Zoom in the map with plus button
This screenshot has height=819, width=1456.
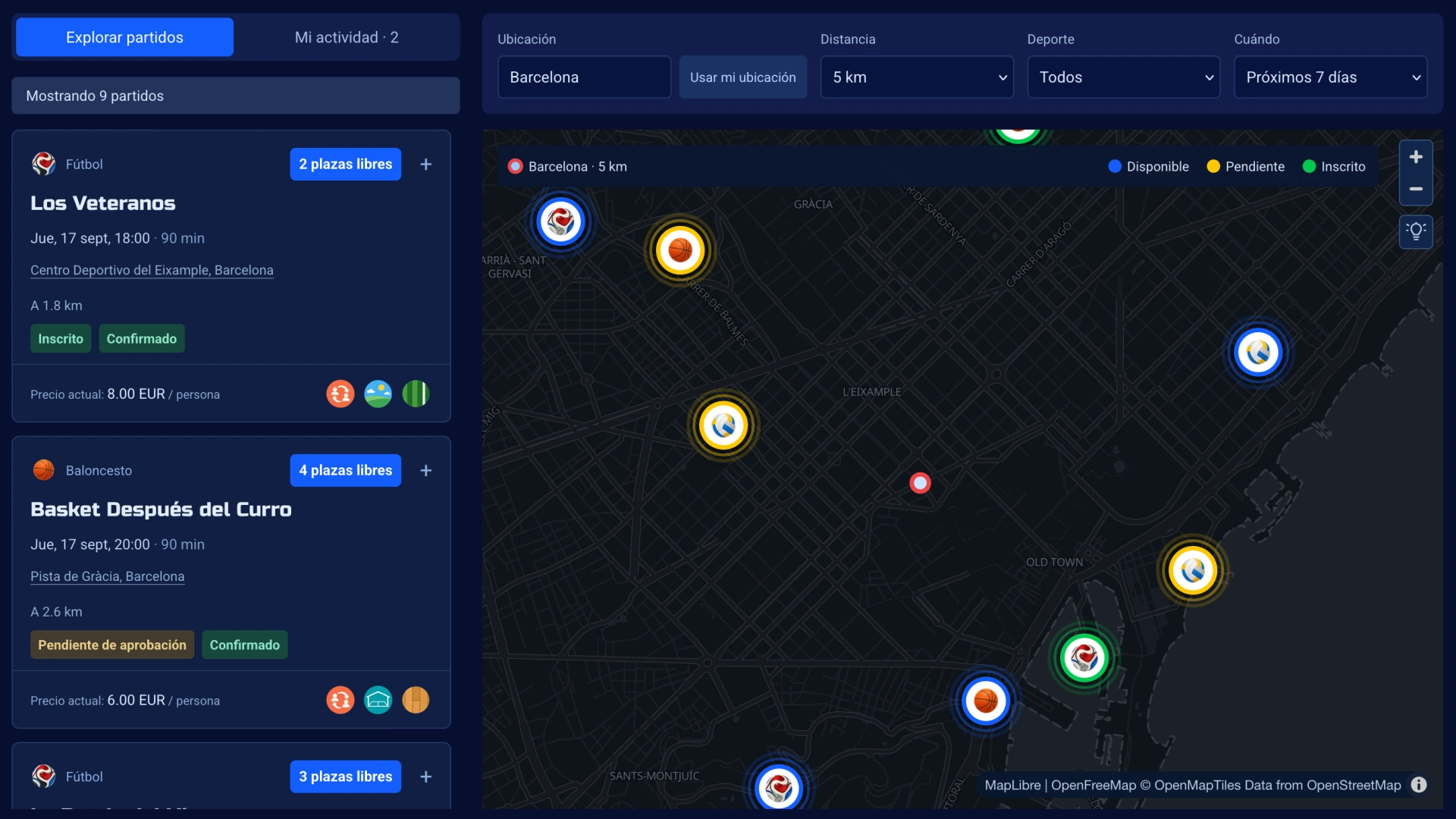click(x=1416, y=157)
